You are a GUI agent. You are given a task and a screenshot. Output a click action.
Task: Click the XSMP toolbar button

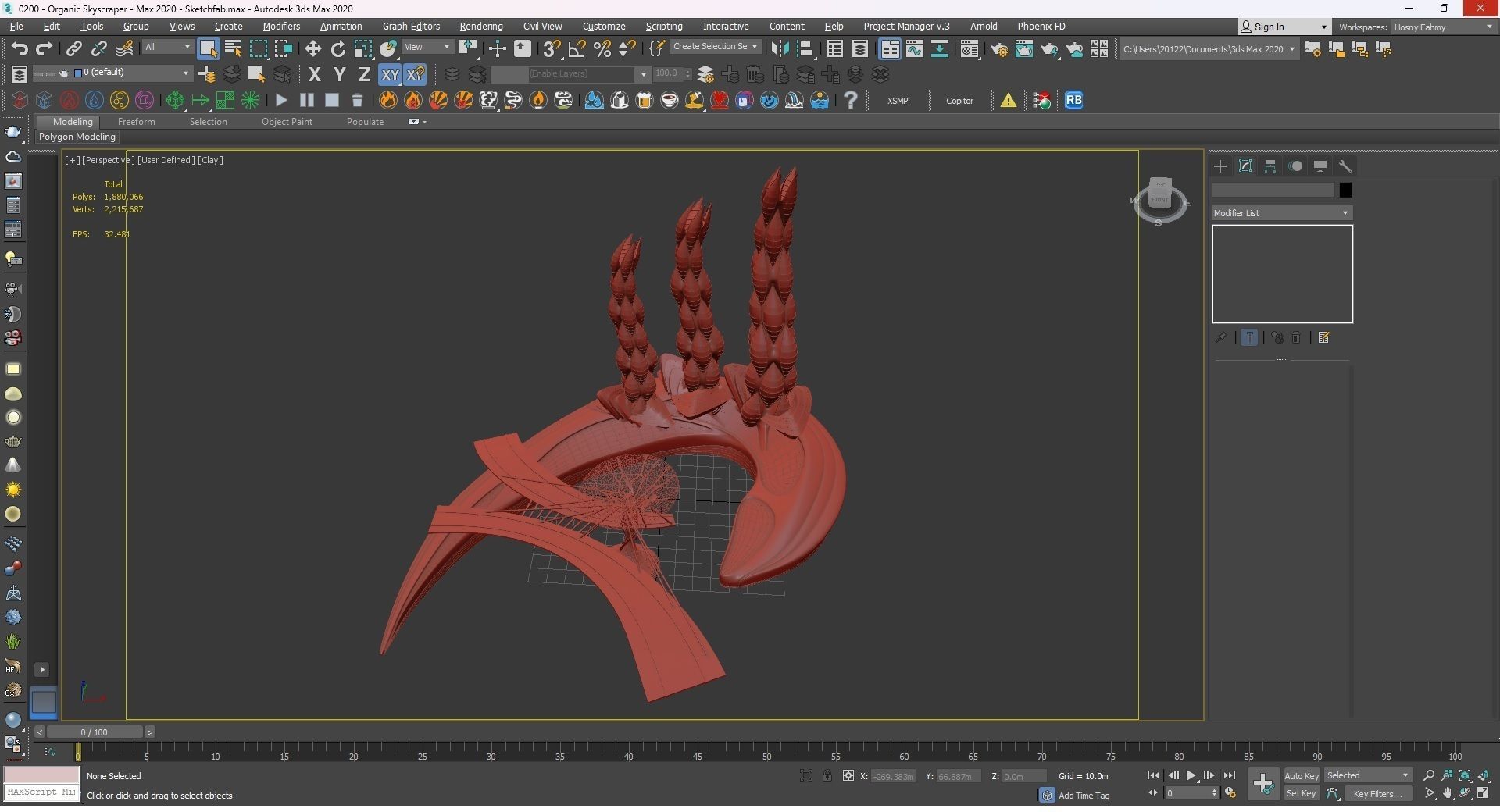(898, 101)
